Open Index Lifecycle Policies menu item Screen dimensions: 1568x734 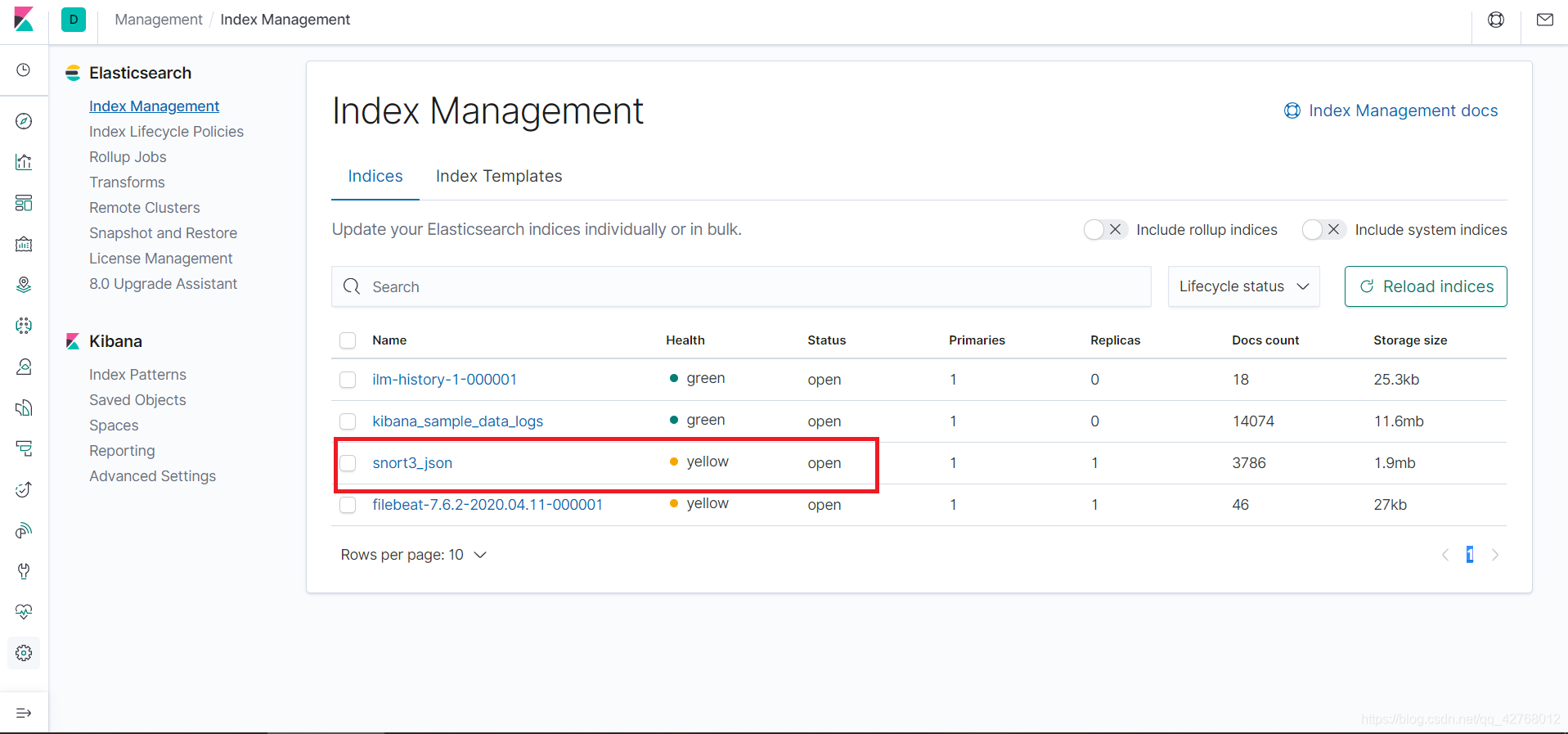(166, 132)
